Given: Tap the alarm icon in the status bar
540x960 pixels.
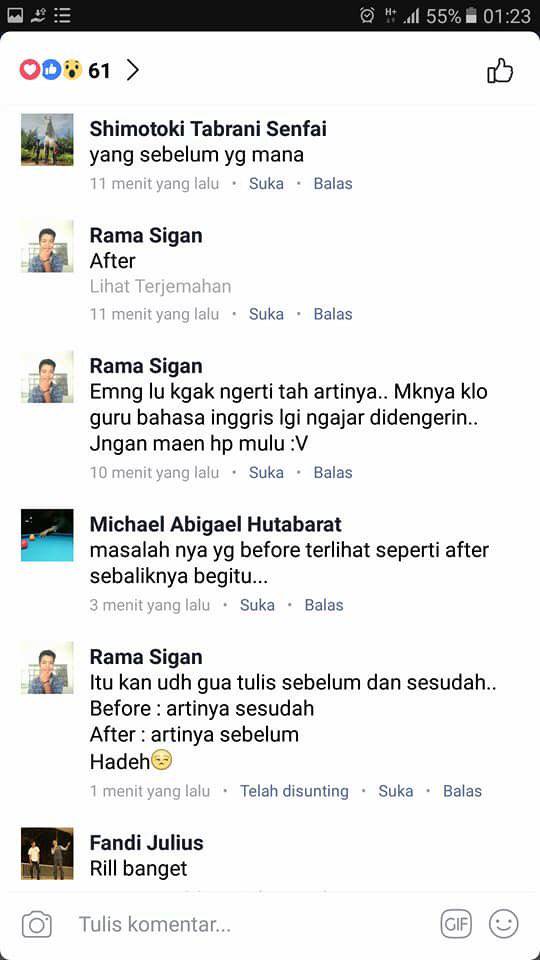Looking at the screenshot, I should pos(367,15).
